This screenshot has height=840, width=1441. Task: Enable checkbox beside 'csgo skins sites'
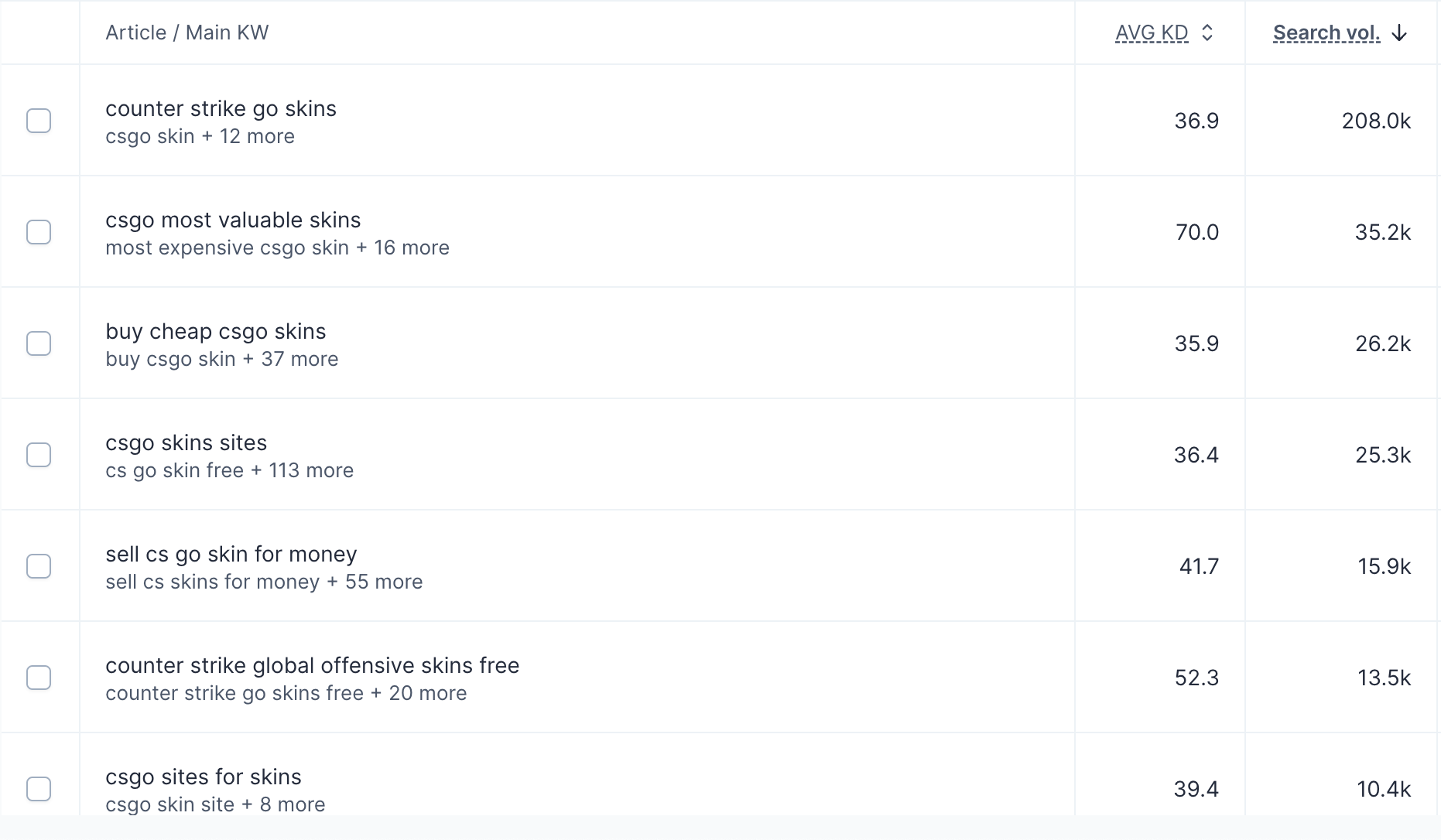coord(39,455)
